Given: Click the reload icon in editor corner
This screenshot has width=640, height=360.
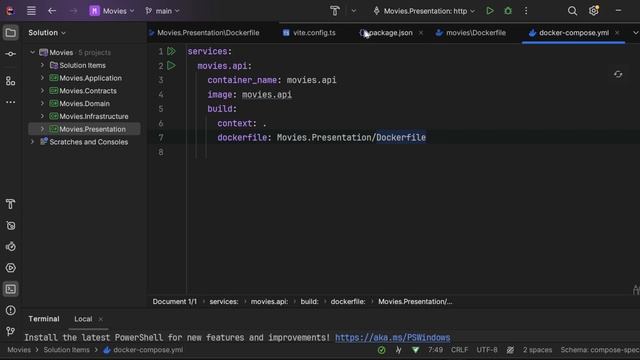Looking at the screenshot, I should click(618, 74).
